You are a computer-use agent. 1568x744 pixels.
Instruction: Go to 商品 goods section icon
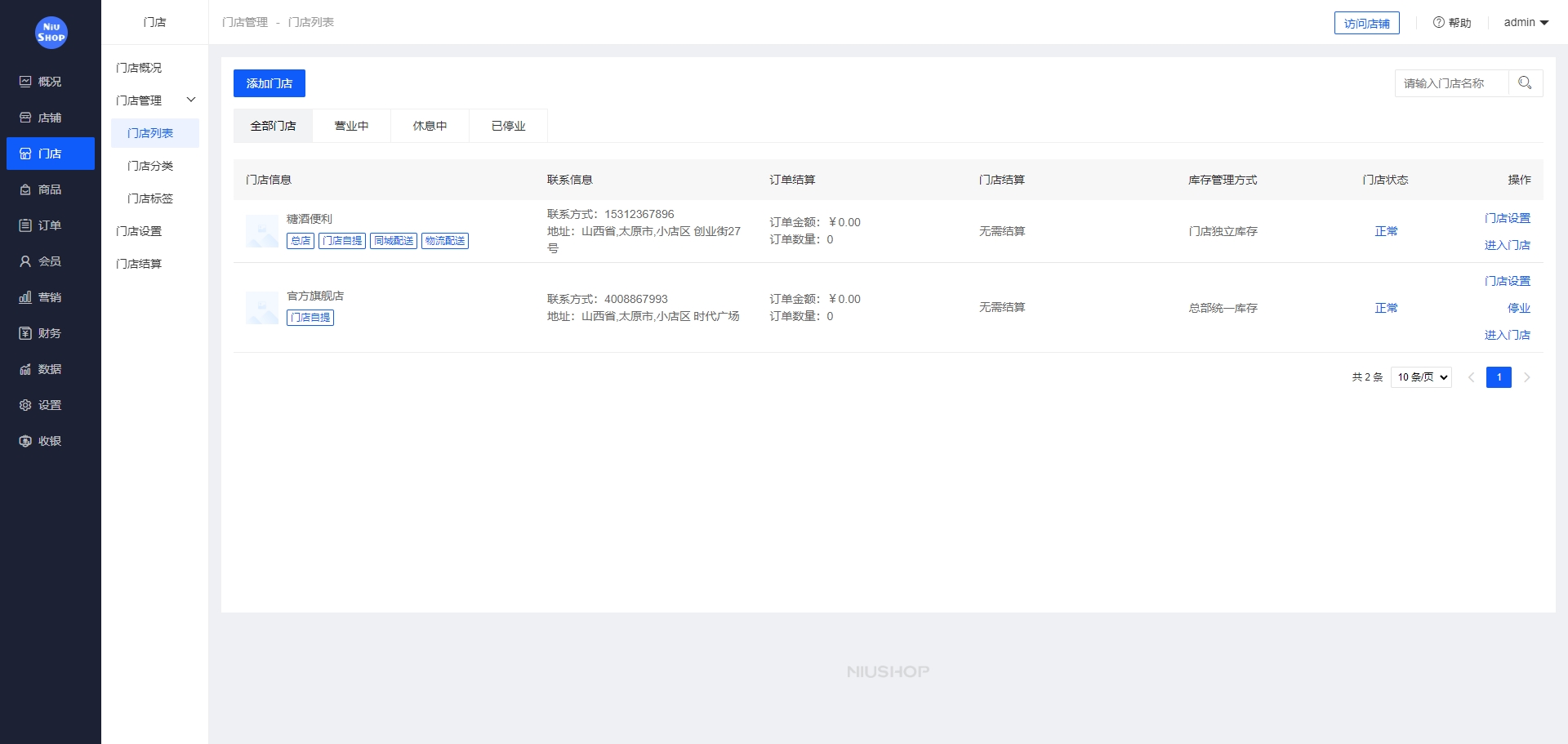(x=25, y=189)
